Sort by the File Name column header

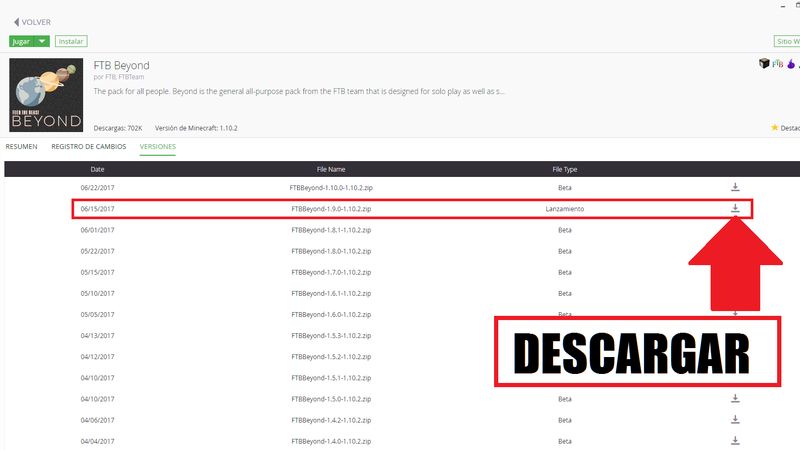[x=331, y=169]
